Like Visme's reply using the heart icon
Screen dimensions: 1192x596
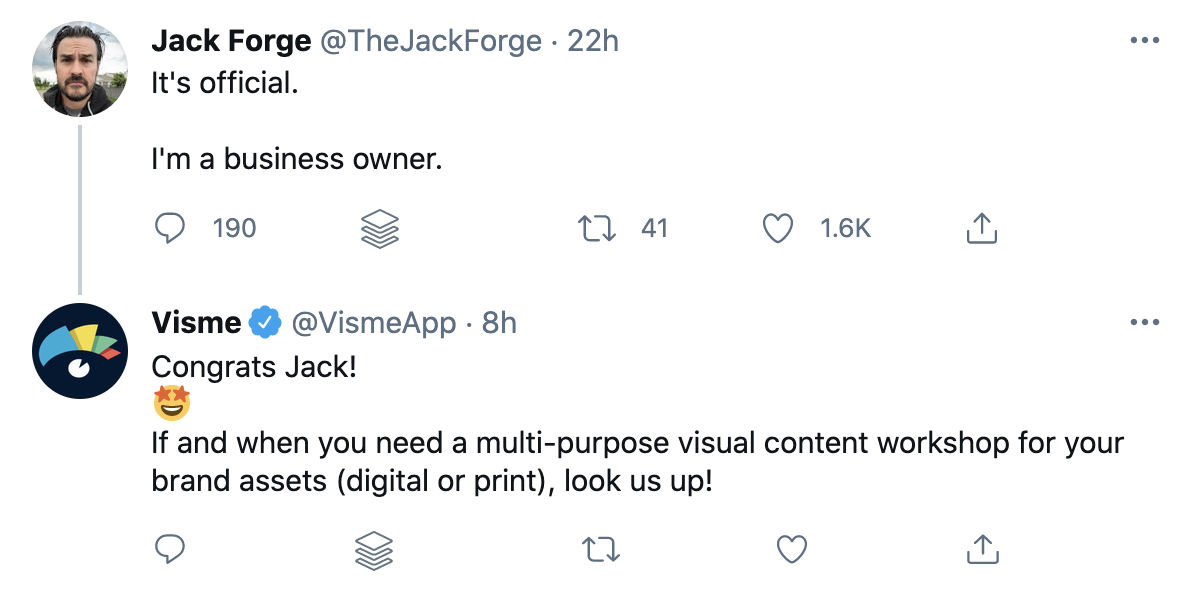791,549
